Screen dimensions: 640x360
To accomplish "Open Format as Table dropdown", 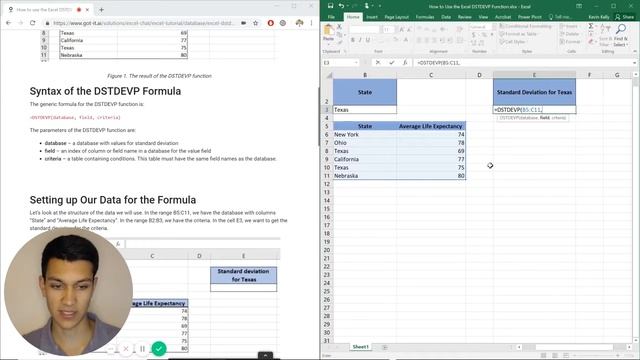I will 518,34.
